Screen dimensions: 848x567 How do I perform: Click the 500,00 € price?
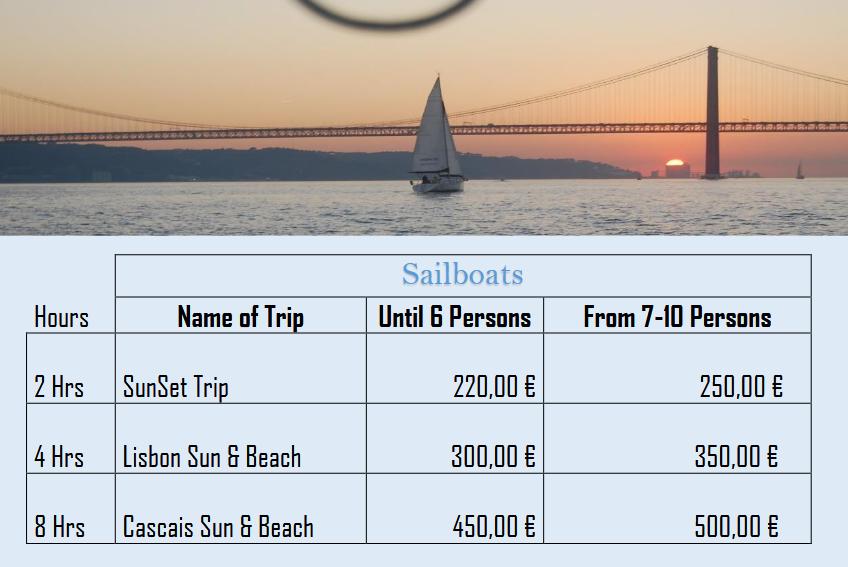[737, 527]
